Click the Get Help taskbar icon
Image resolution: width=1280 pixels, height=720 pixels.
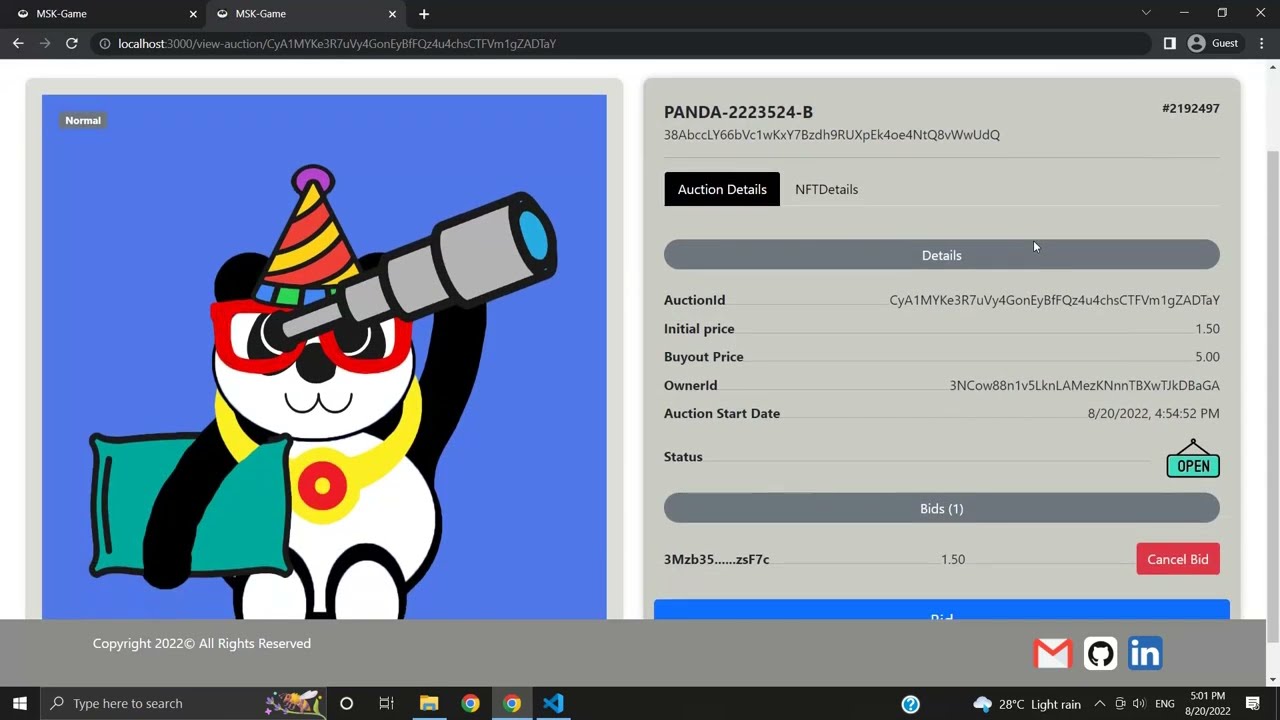910,704
